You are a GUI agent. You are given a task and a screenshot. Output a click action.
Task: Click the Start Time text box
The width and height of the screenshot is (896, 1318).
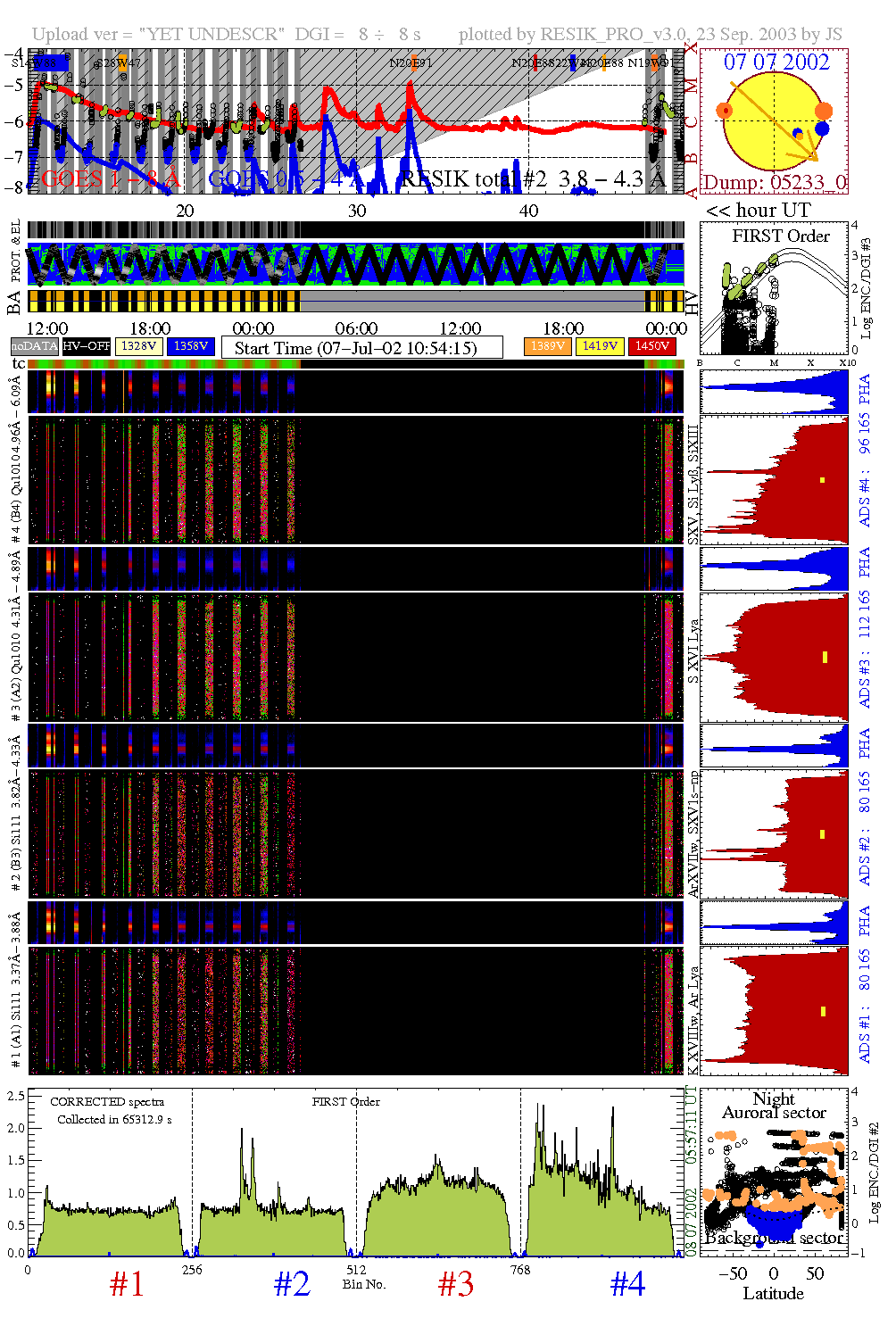click(361, 348)
